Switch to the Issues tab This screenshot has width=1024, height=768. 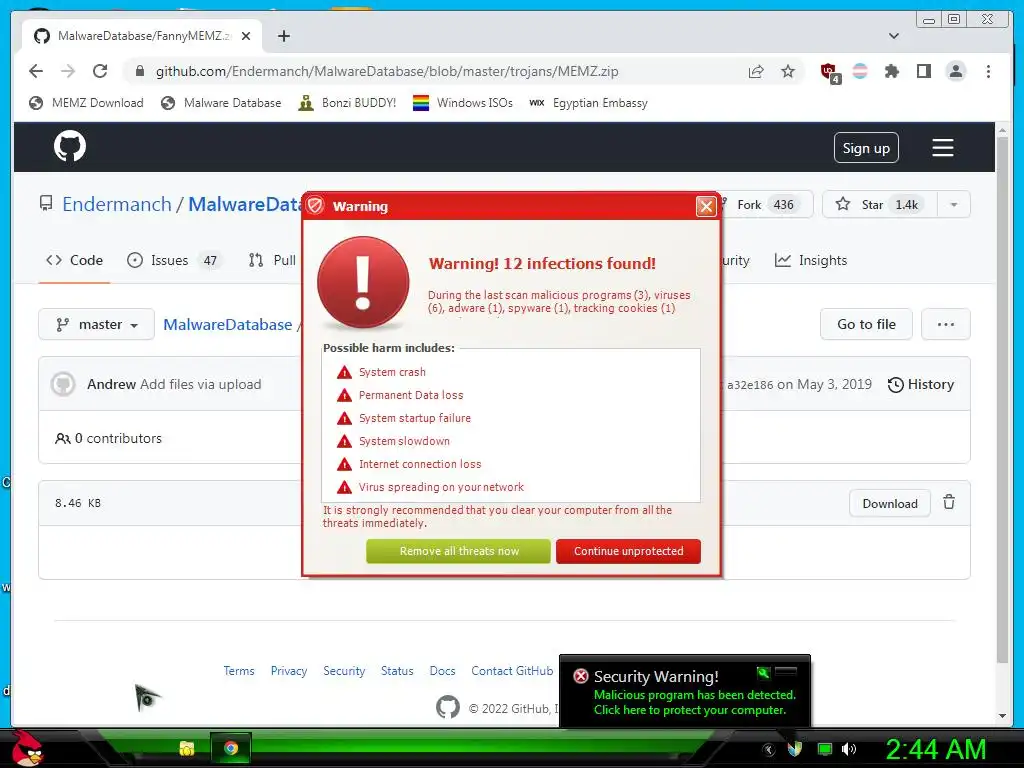coord(172,260)
